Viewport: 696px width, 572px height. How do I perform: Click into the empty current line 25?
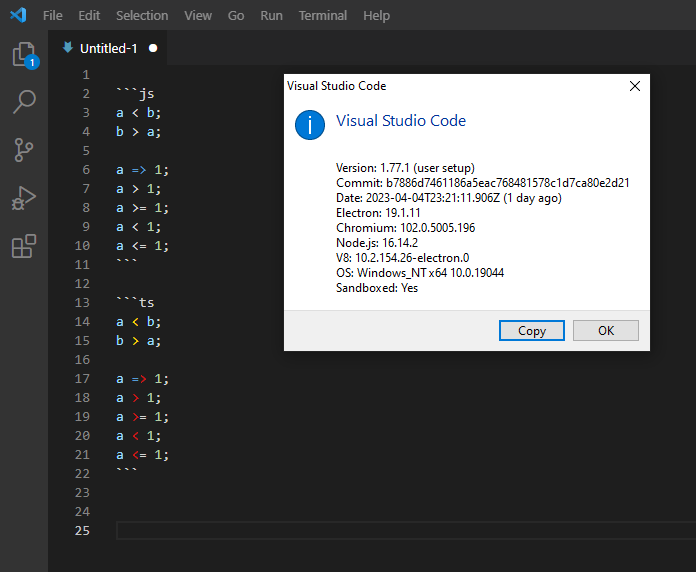pyautogui.click(x=406, y=531)
